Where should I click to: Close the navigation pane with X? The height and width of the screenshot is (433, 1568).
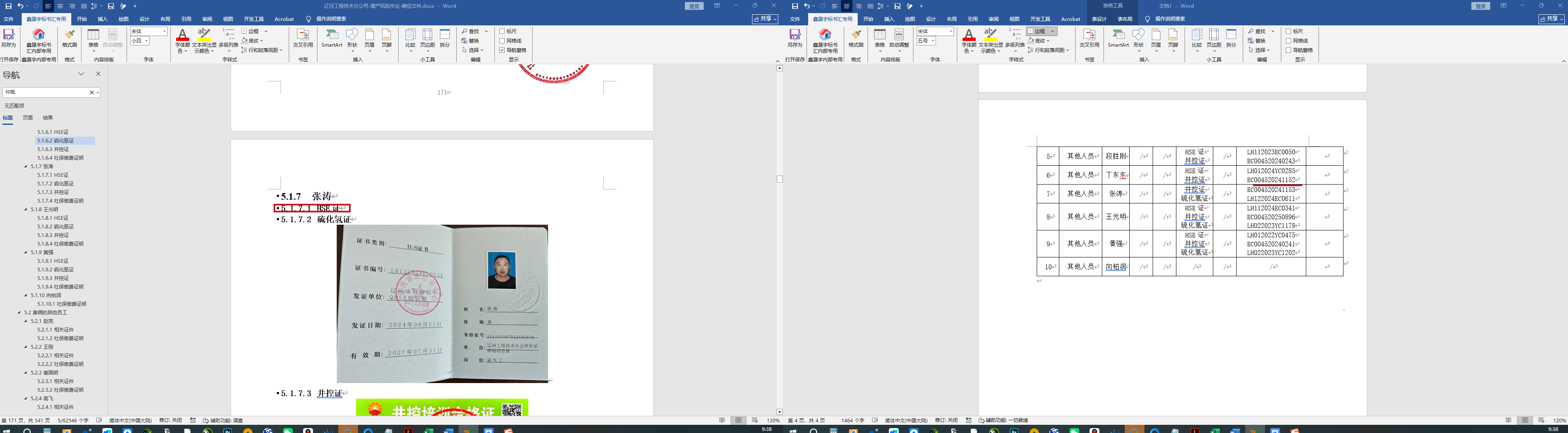click(98, 74)
